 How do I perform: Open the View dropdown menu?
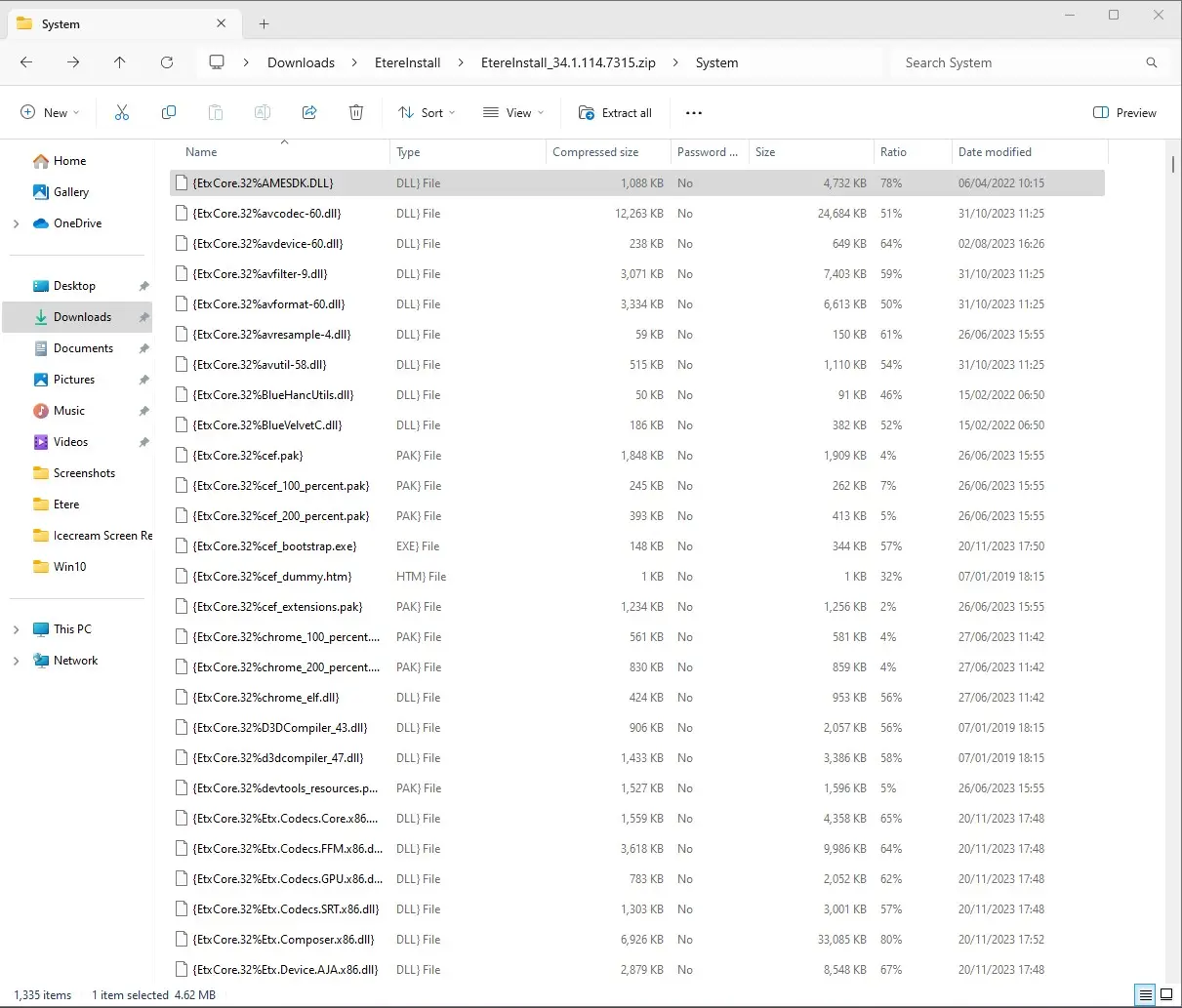513,113
